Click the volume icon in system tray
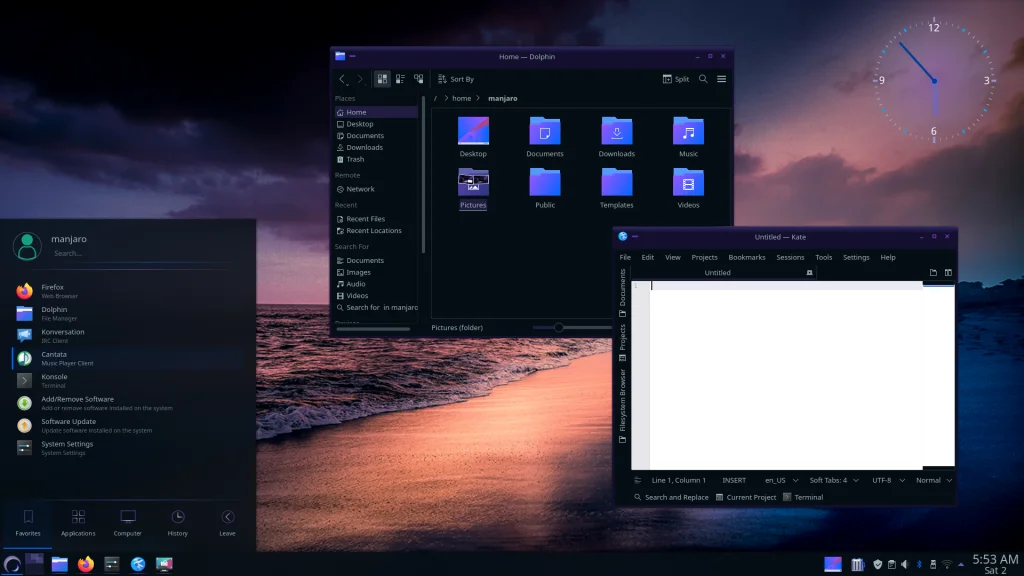The height and width of the screenshot is (576, 1024). 906,565
